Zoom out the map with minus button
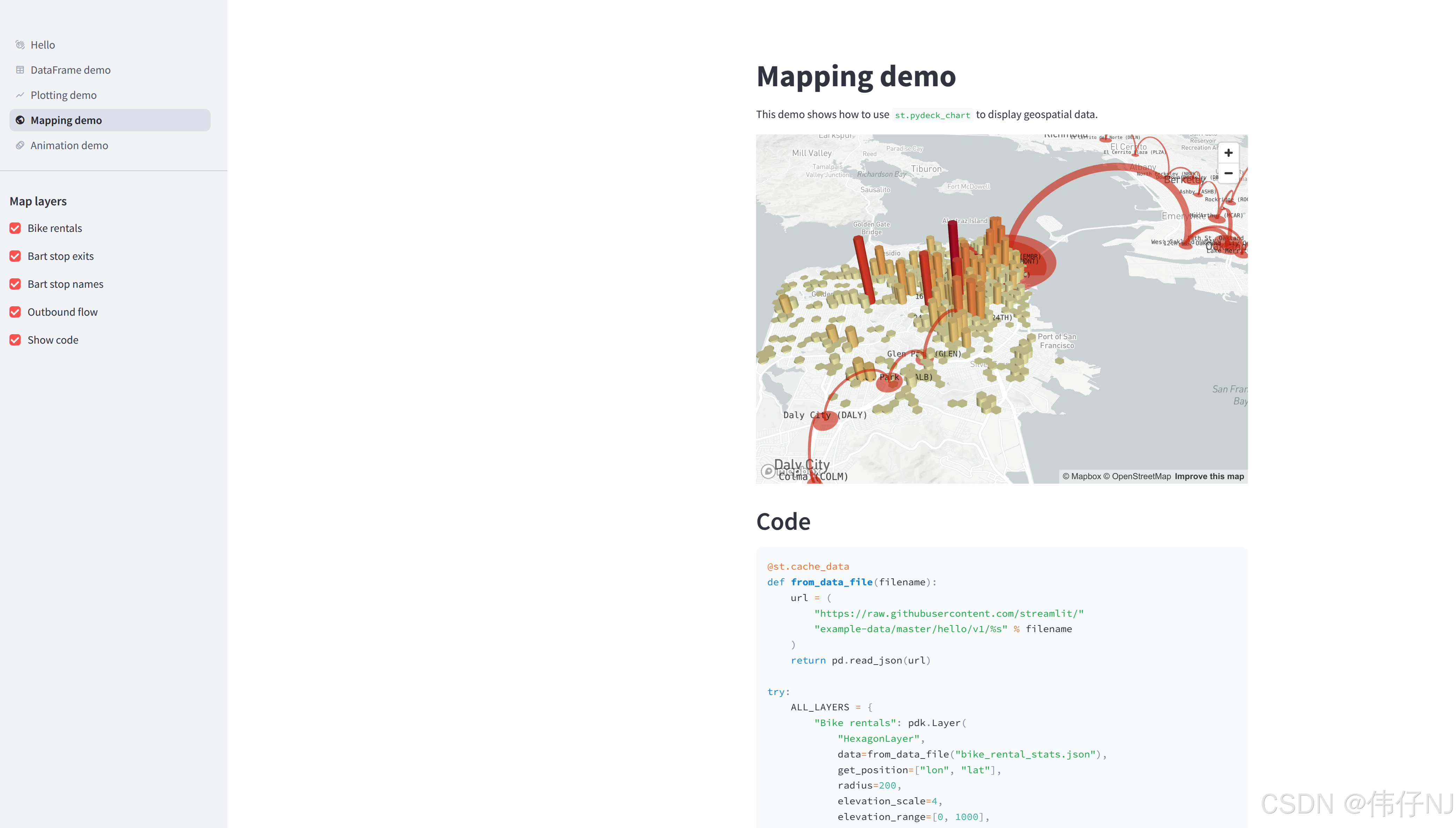 point(1228,173)
